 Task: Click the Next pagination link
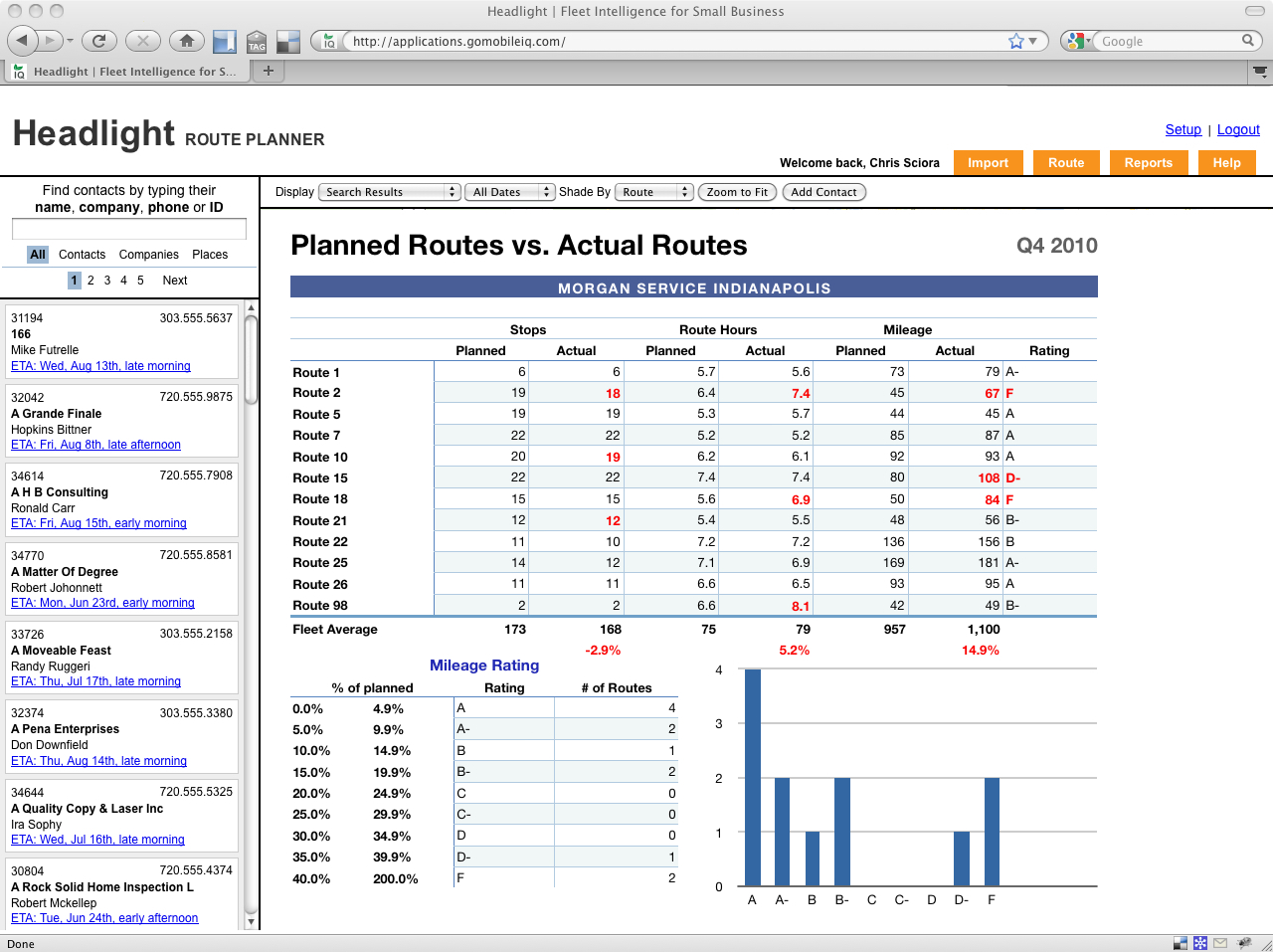coord(175,281)
